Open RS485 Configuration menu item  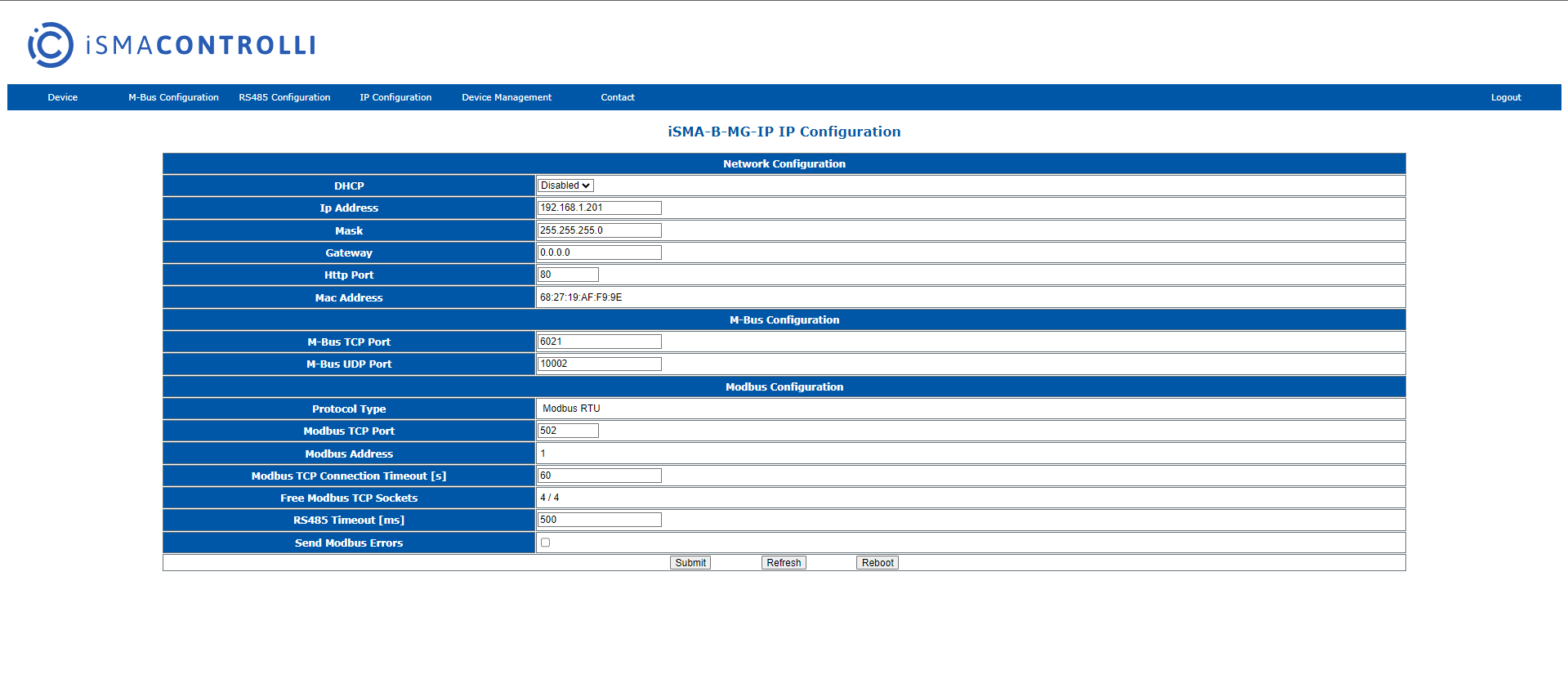pos(284,97)
